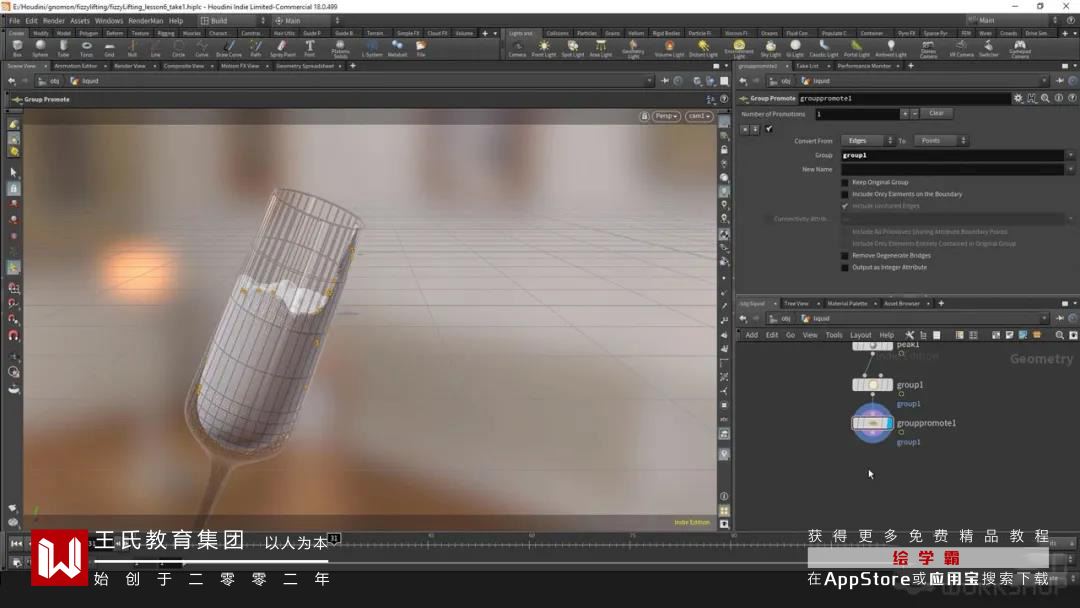Enable Keep Original Group checkbox
This screenshot has width=1080, height=608.
coord(845,183)
